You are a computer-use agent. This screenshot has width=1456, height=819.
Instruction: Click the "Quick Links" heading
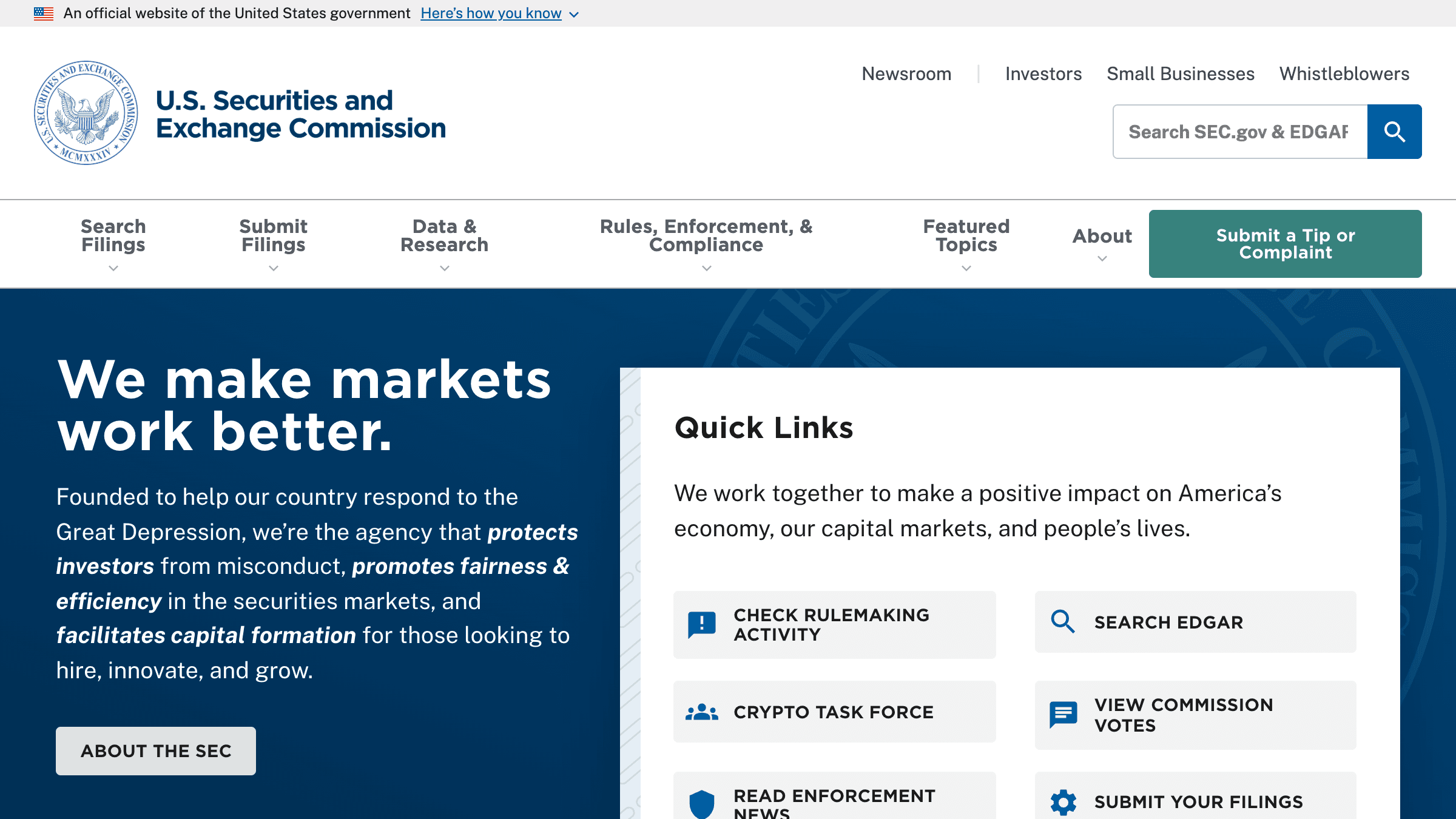(x=764, y=428)
